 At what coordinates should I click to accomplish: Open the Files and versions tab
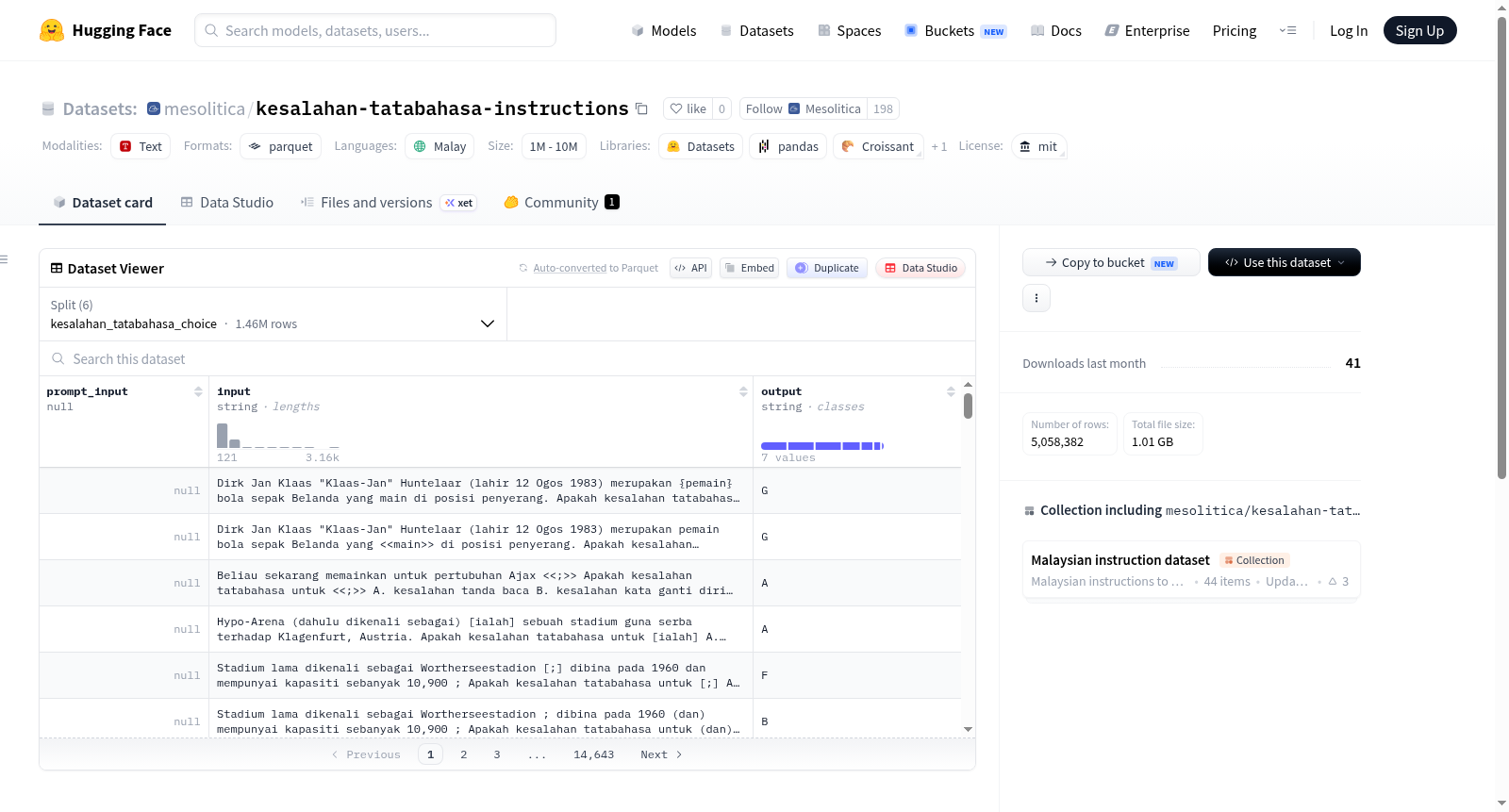389,202
